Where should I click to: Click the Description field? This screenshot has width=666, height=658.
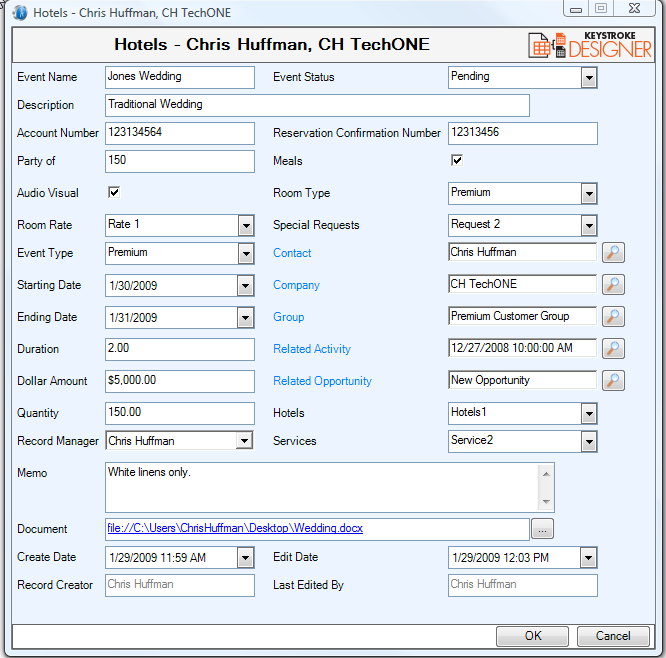[x=317, y=105]
